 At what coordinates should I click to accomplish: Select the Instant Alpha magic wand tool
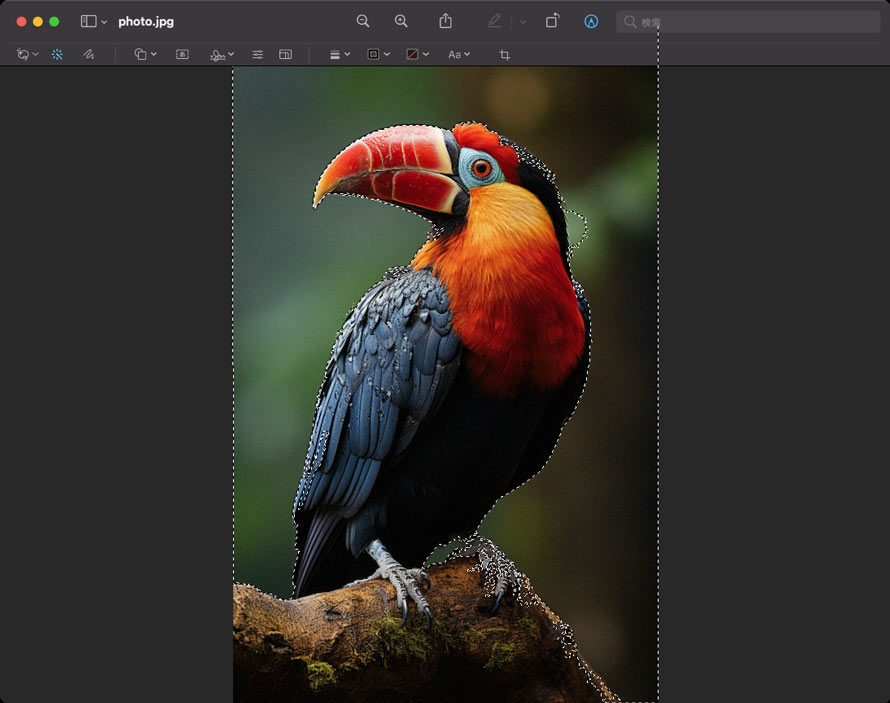(57, 54)
